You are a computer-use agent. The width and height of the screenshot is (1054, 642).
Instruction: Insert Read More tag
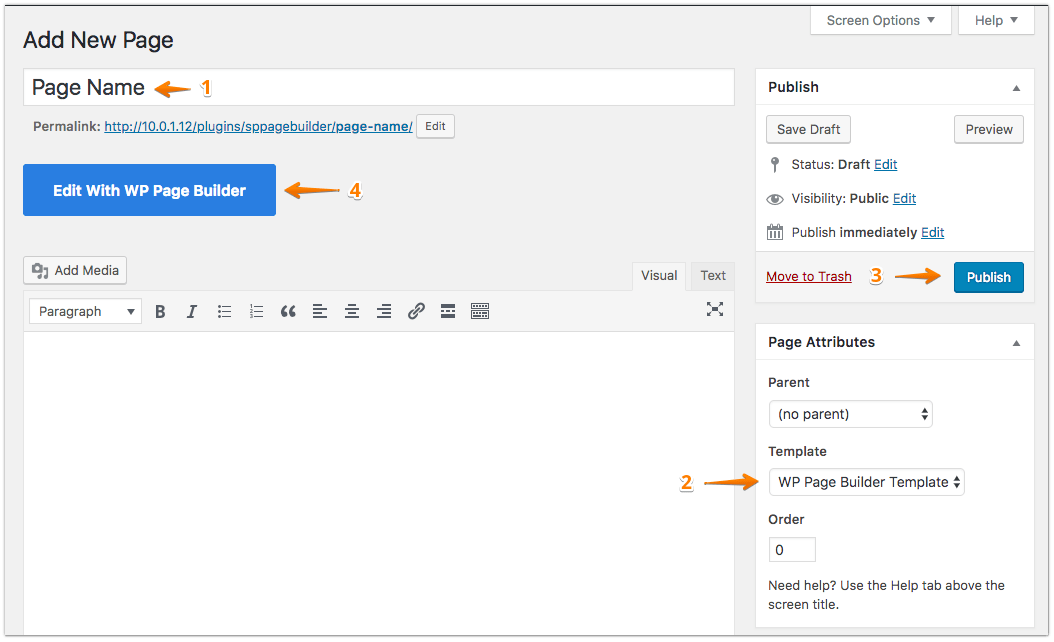point(448,311)
